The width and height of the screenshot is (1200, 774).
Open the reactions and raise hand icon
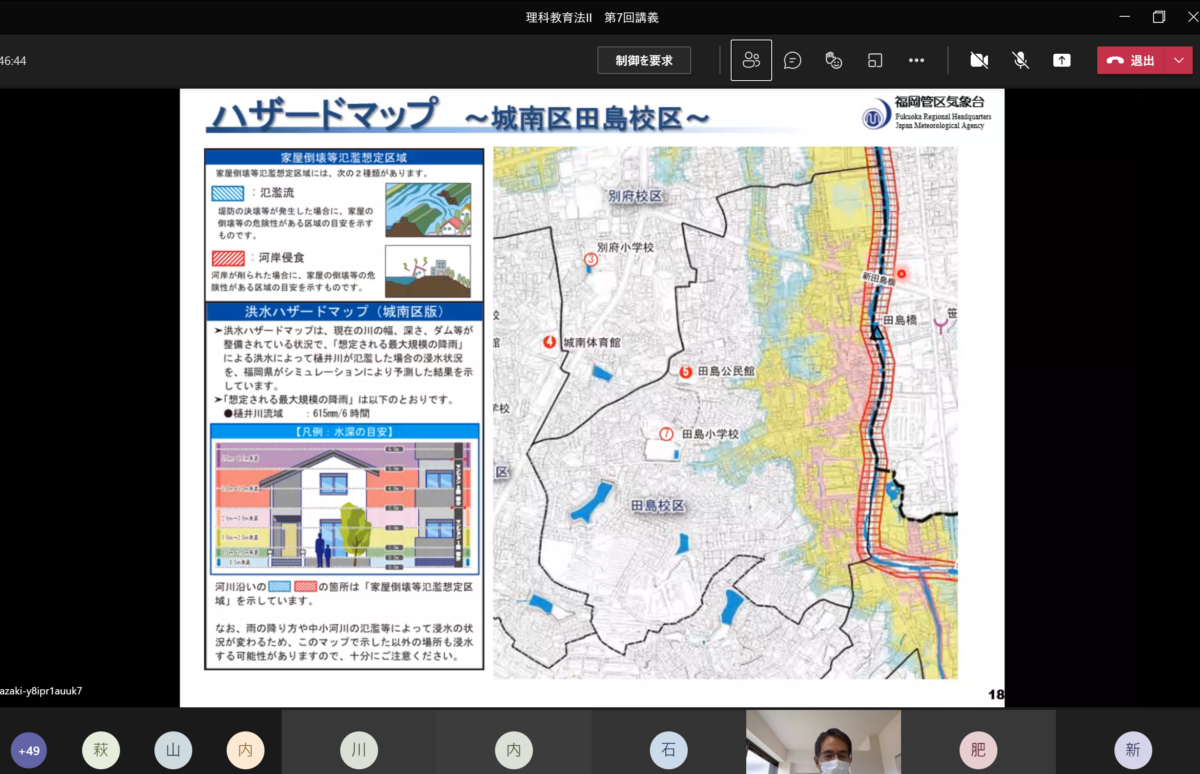point(833,60)
